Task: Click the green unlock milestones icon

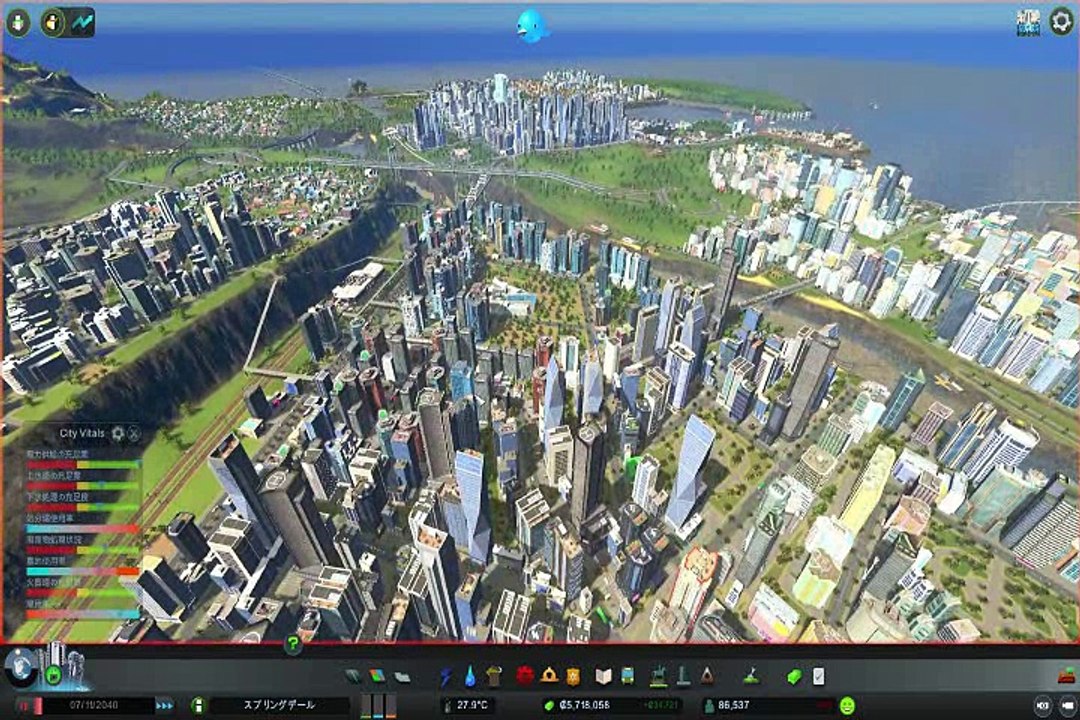Action: (x=54, y=675)
